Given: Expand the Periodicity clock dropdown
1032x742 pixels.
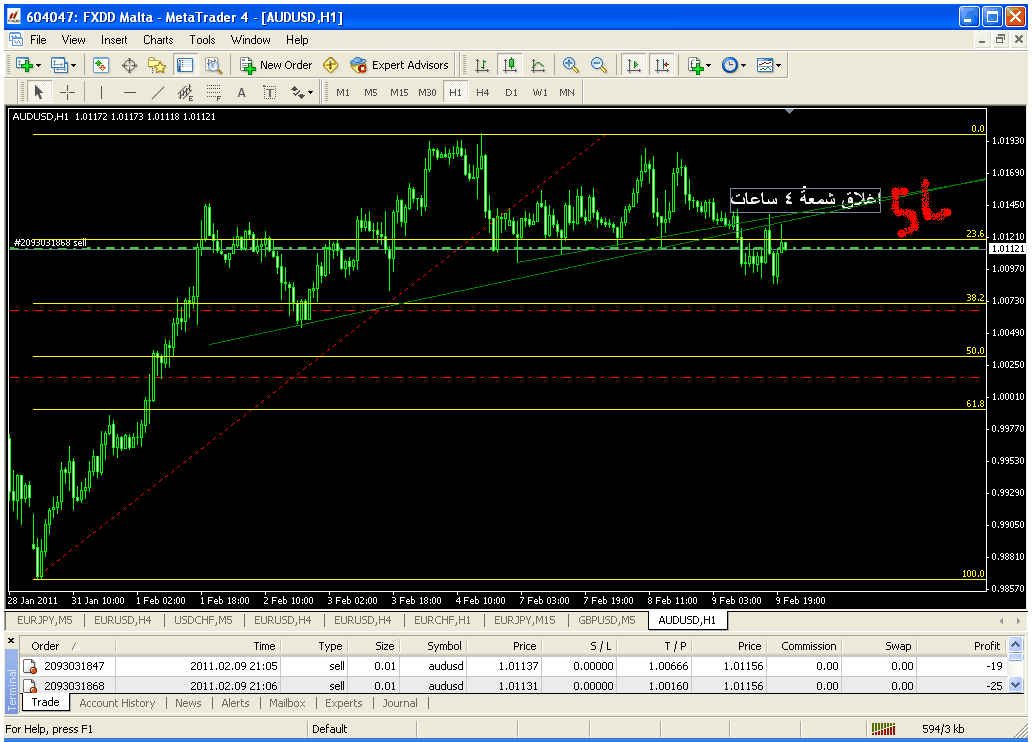Looking at the screenshot, I should pos(733,65).
